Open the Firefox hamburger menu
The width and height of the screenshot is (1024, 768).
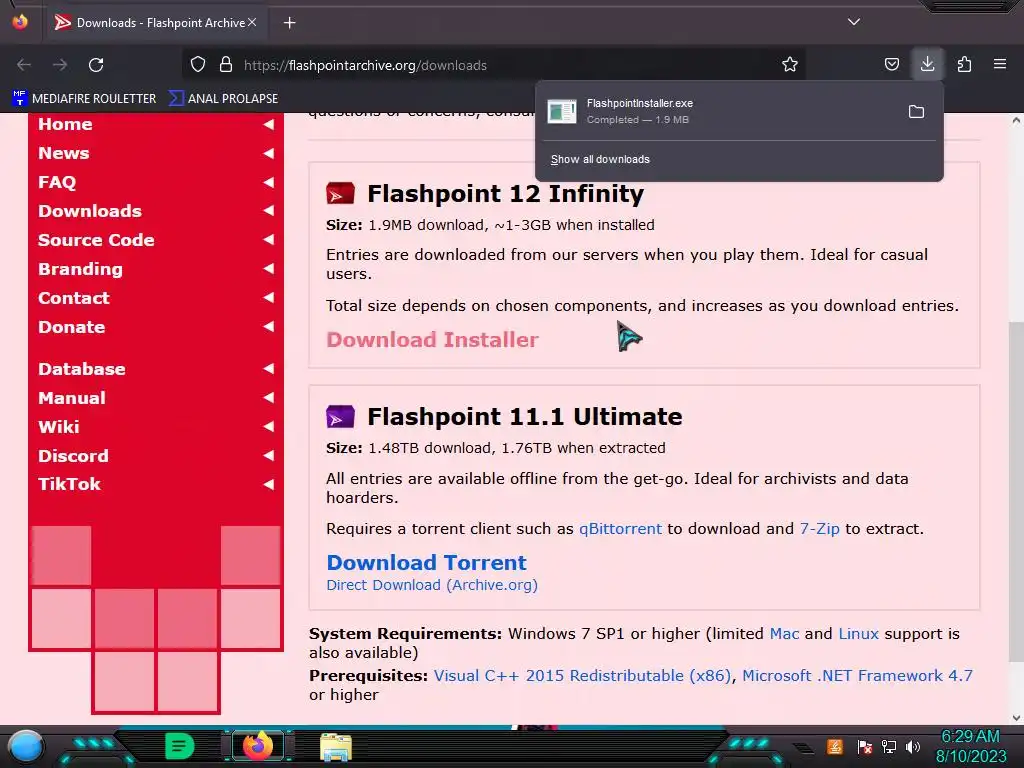[x=1000, y=65]
